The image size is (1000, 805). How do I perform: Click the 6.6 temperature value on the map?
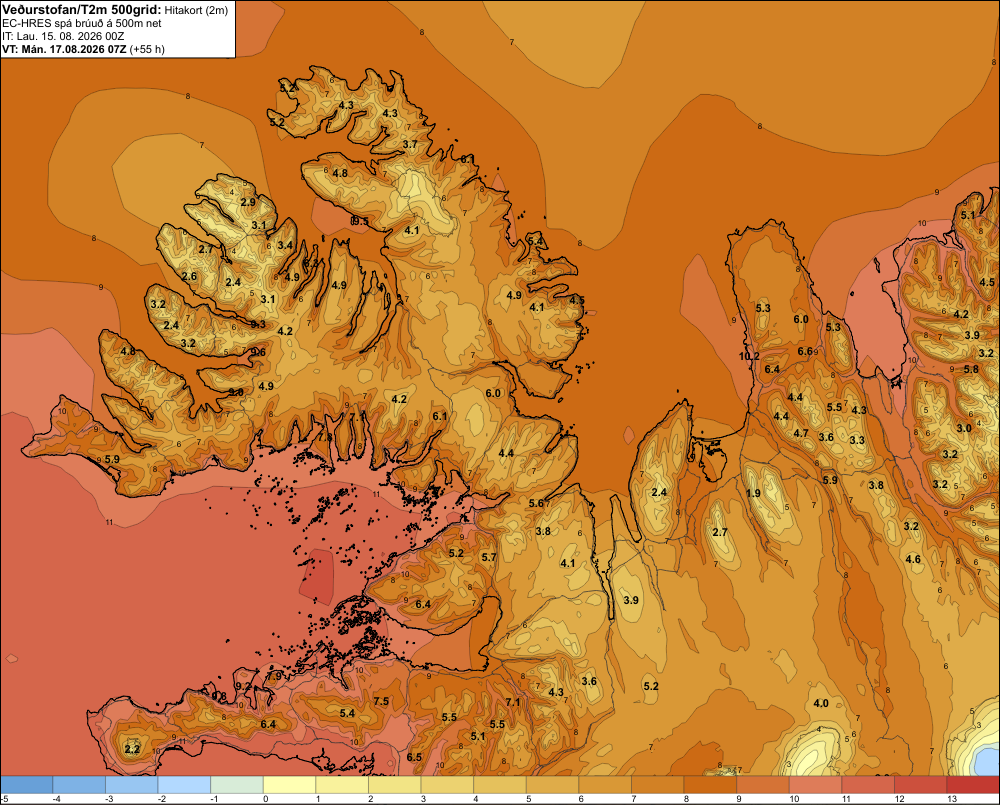point(805,351)
